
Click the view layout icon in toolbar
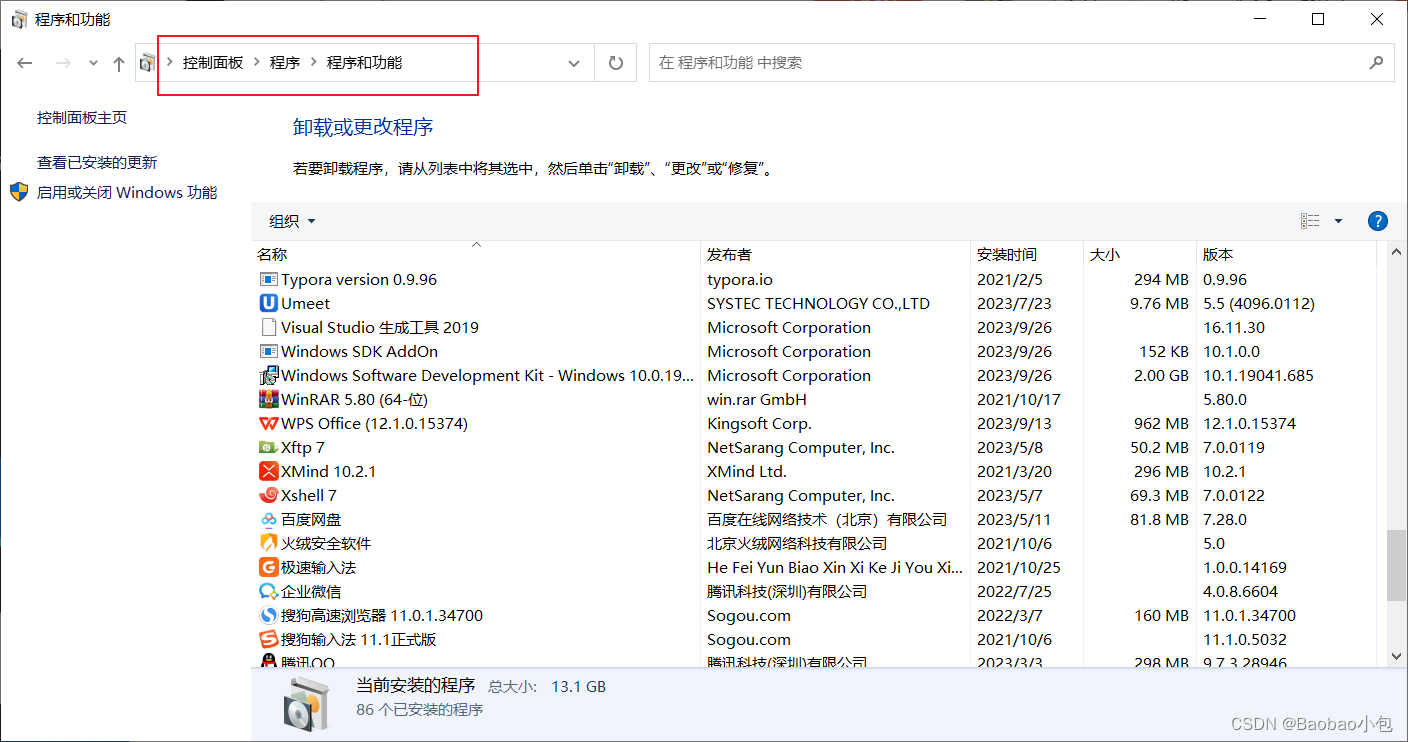pos(1310,221)
